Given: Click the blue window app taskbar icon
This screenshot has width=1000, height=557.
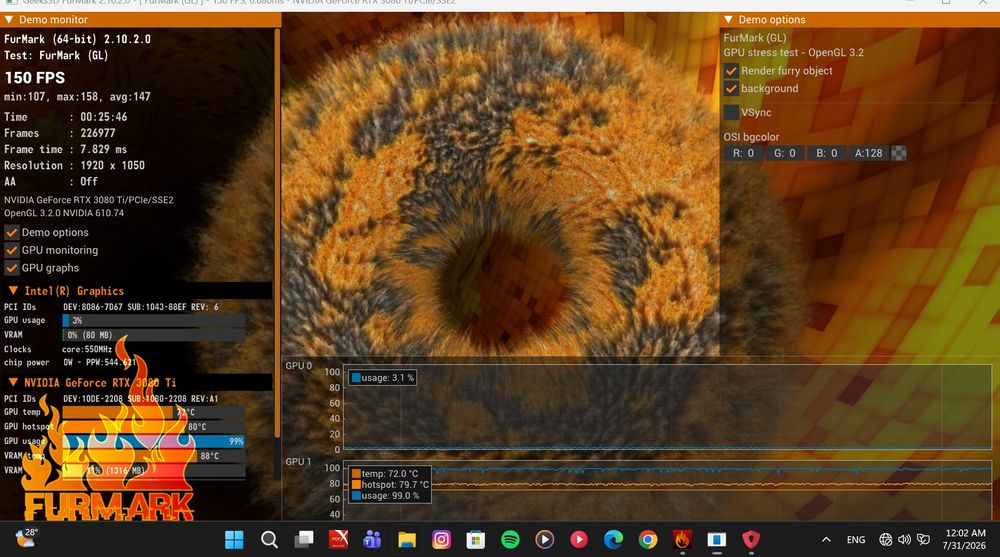Looking at the screenshot, I should [717, 540].
